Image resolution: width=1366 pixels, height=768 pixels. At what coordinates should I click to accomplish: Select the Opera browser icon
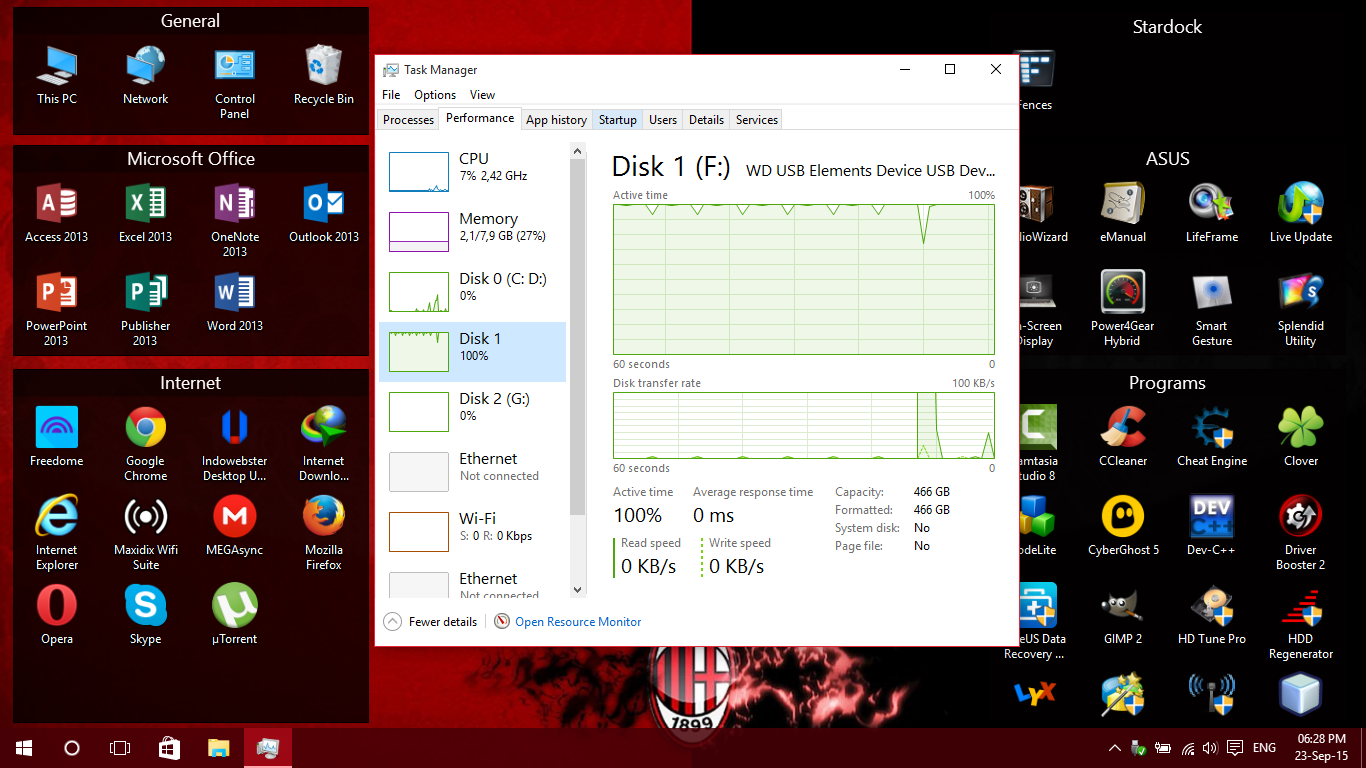[57, 615]
